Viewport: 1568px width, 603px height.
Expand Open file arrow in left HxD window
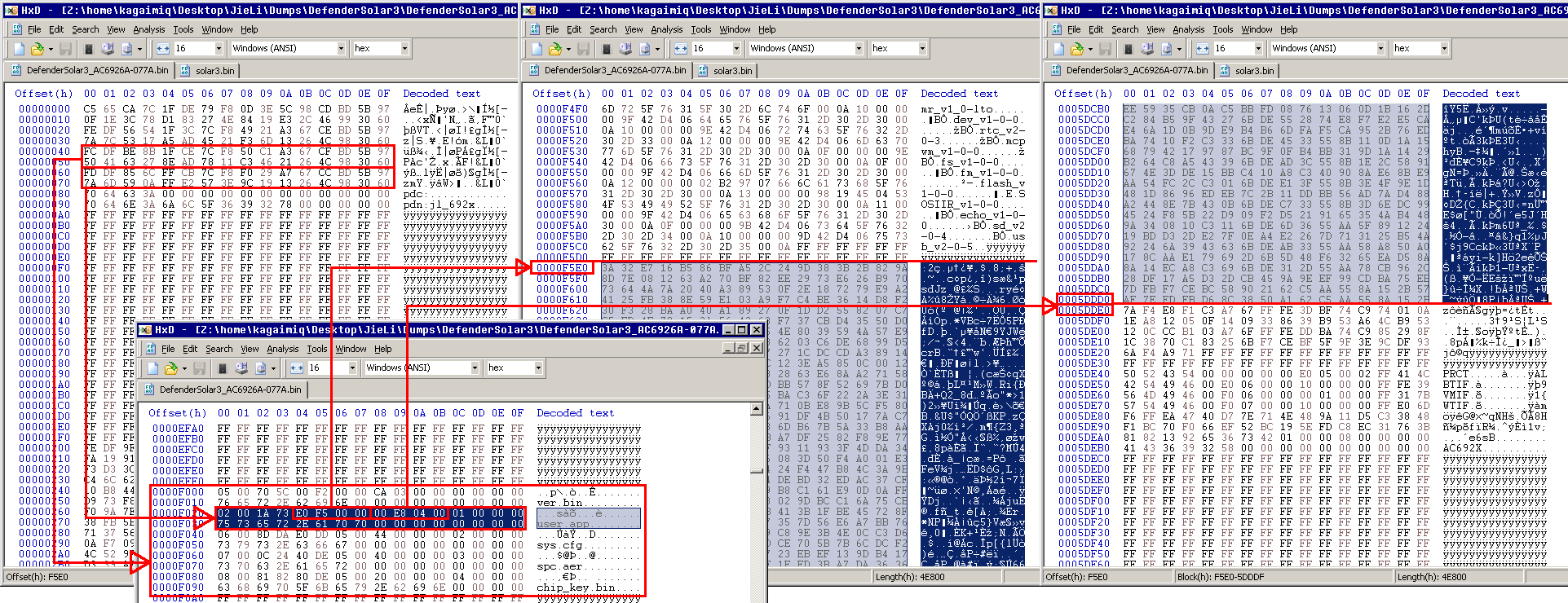click(x=50, y=49)
